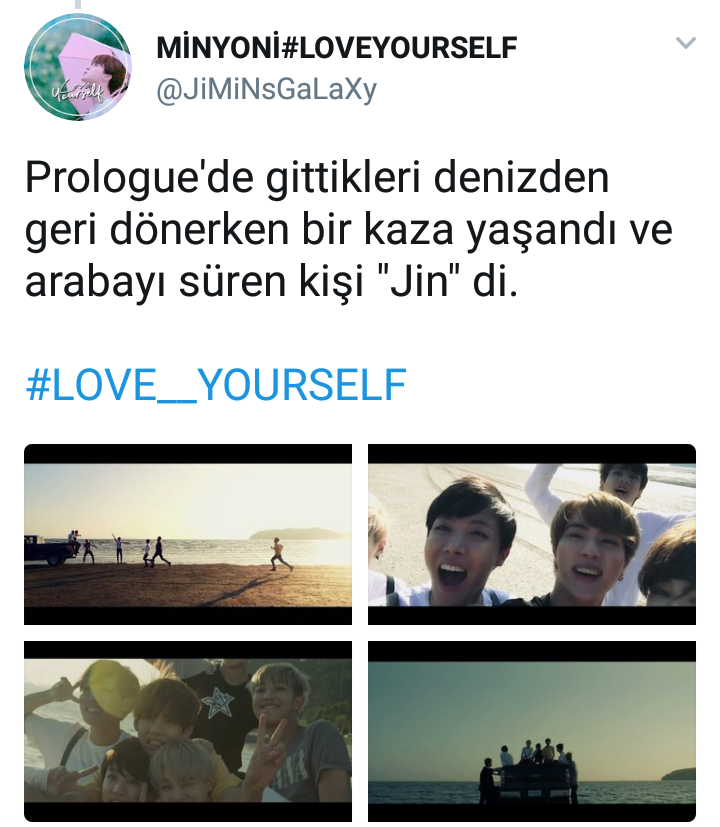720x827 pixels.
Task: Open the MİNYONİ#LOVEYOURSELF display name profile
Action: click(337, 48)
